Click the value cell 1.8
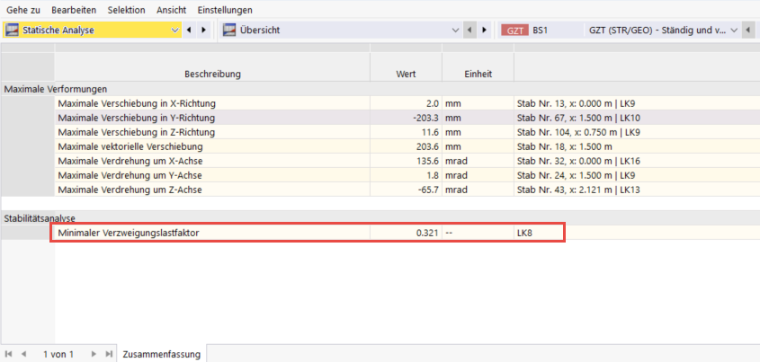 point(406,175)
